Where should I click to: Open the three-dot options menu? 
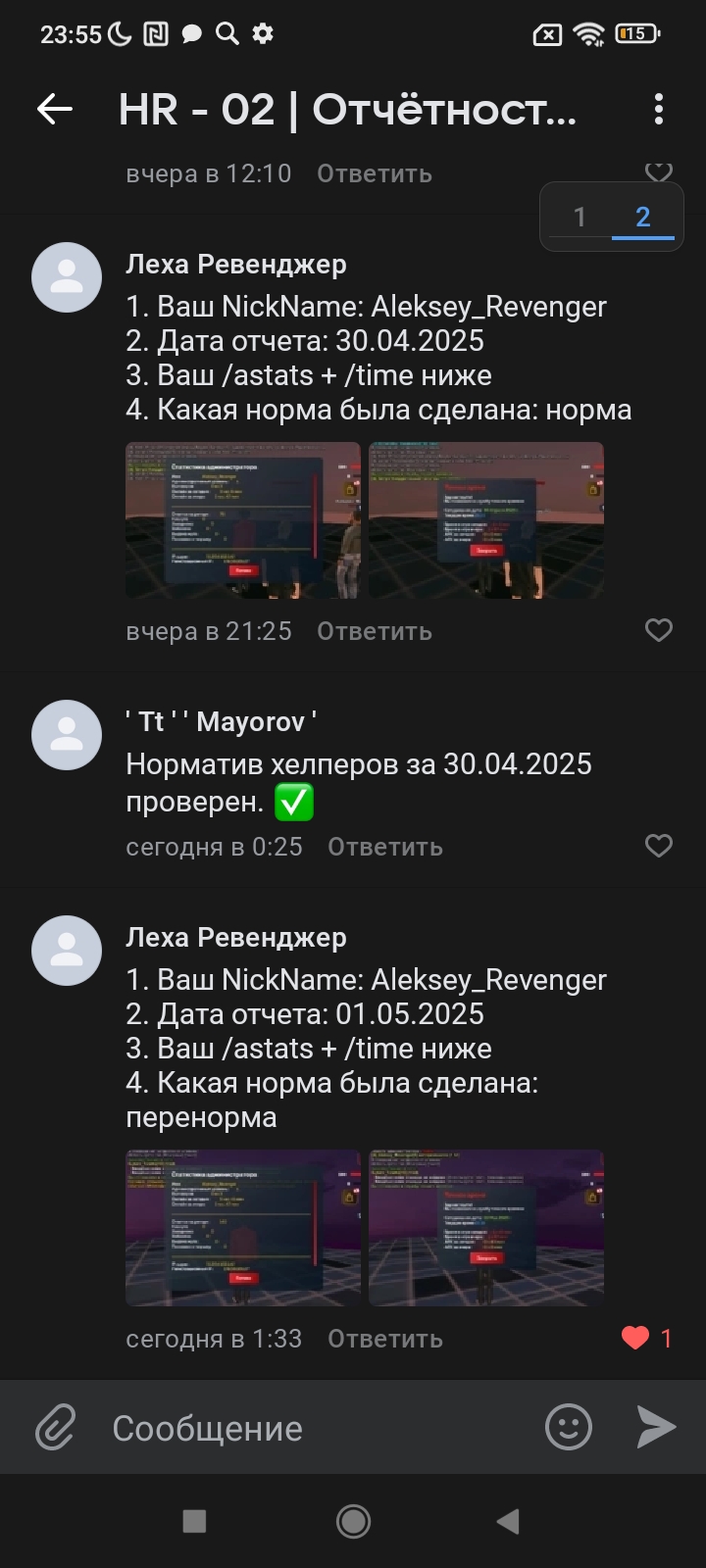tap(659, 110)
